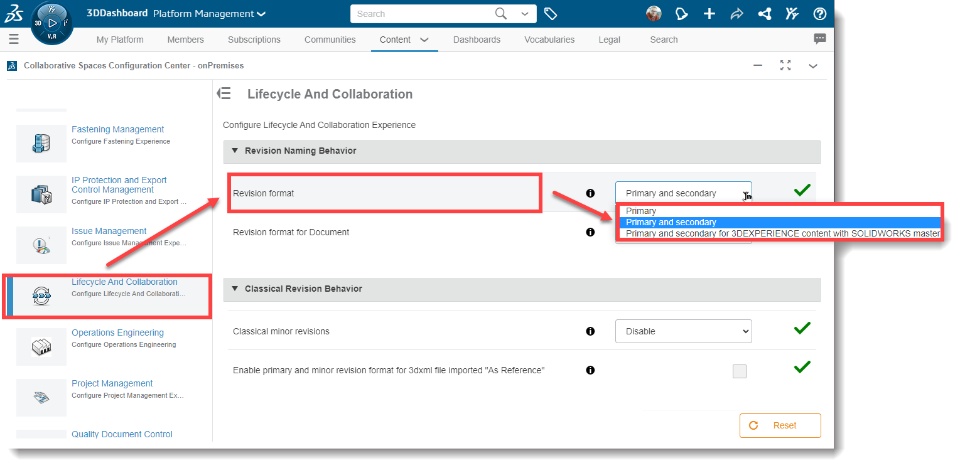Open the add (plus) icon in top bar

(x=709, y=14)
